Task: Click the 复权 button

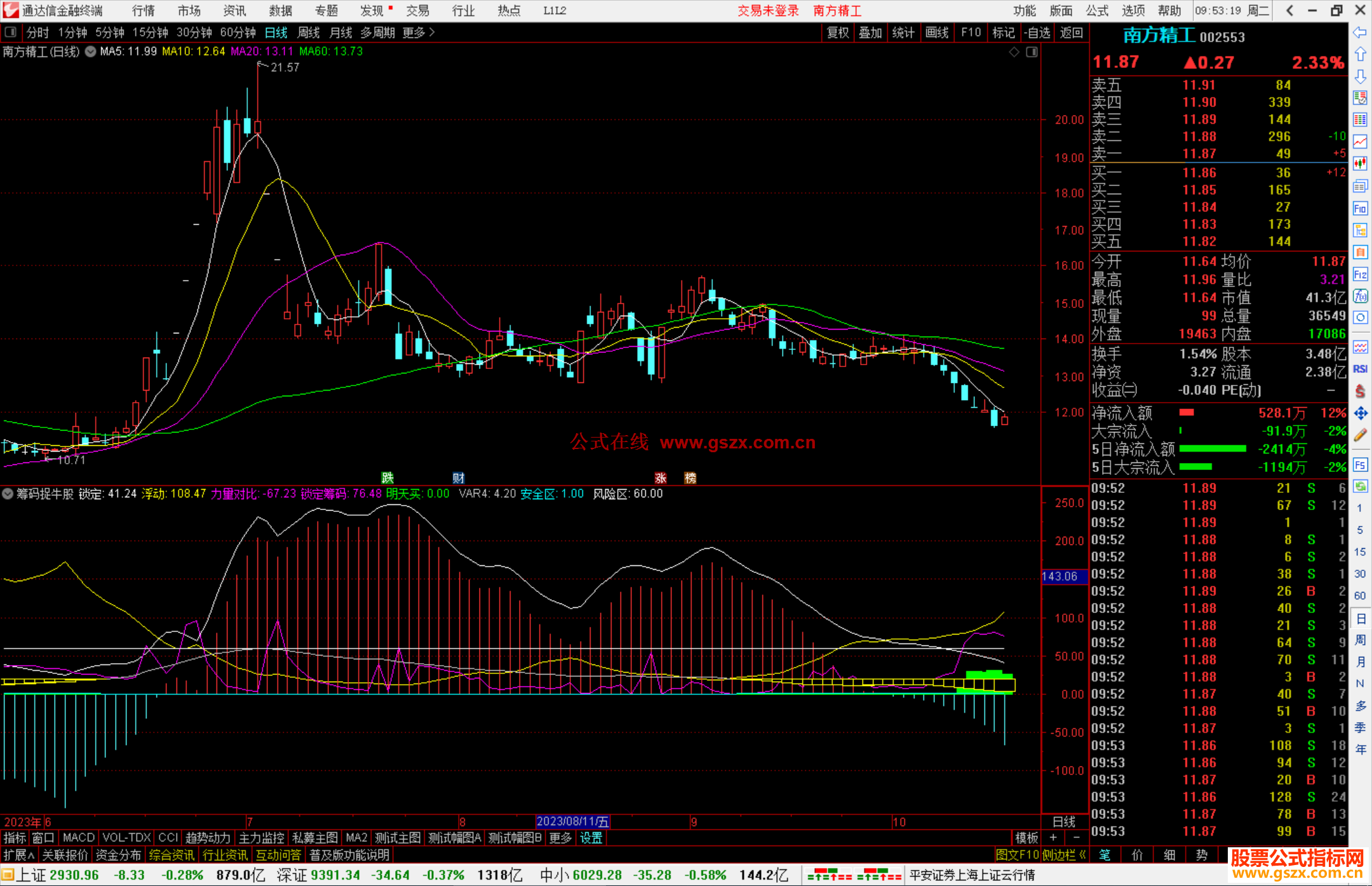Action: [838, 32]
